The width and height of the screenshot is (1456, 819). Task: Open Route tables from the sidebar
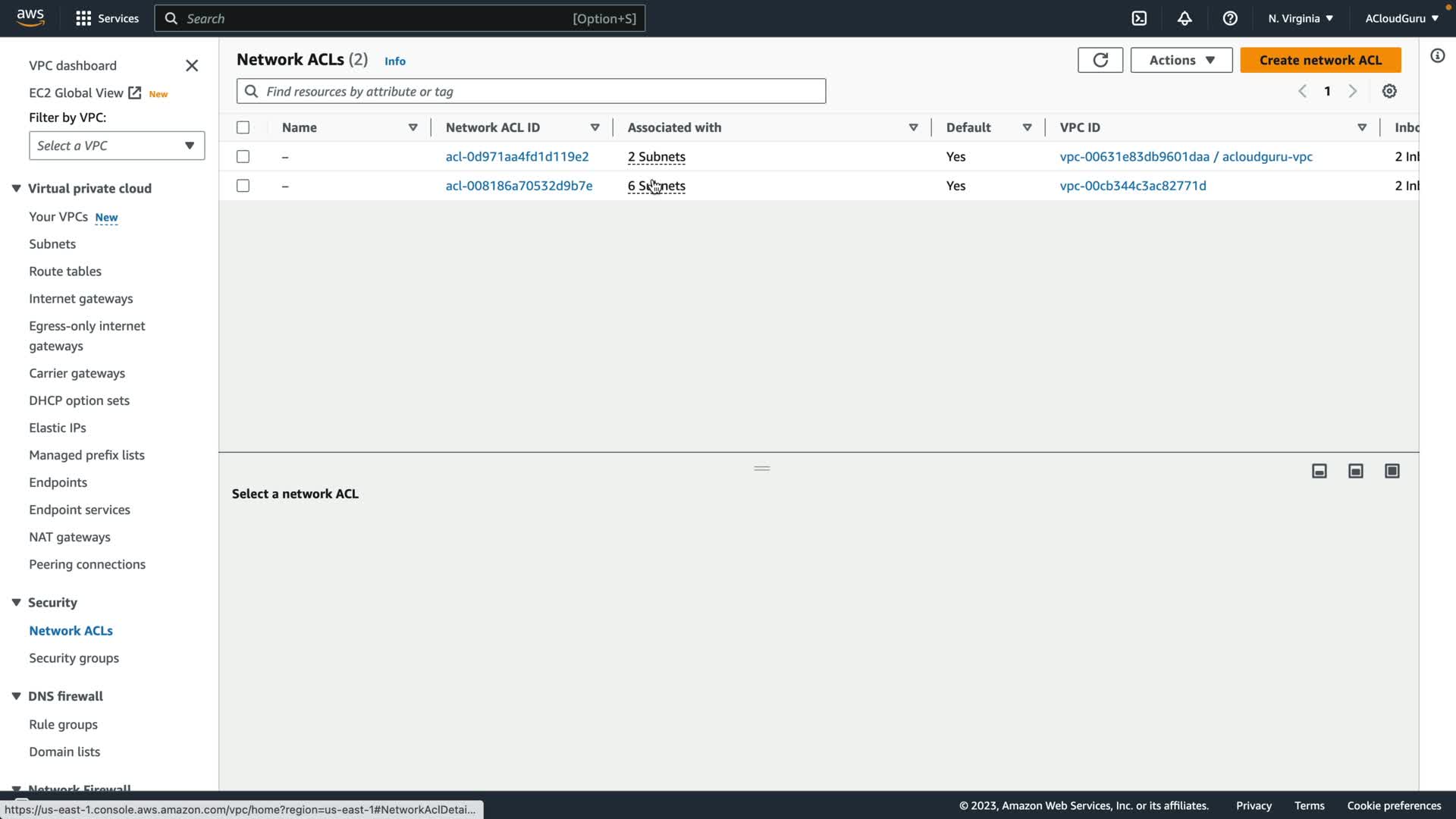coord(65,271)
